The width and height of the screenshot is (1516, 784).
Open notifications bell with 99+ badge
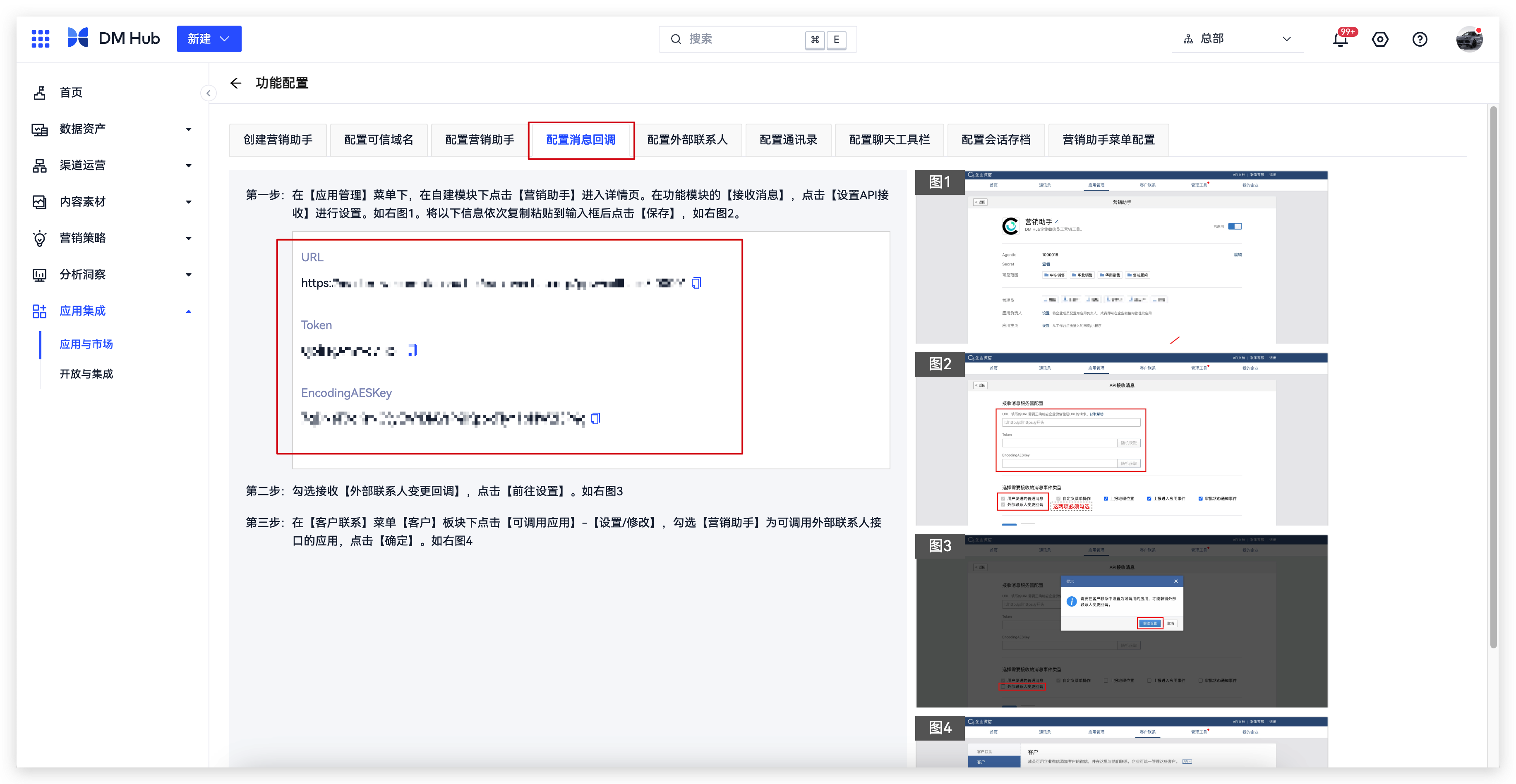pos(1341,39)
